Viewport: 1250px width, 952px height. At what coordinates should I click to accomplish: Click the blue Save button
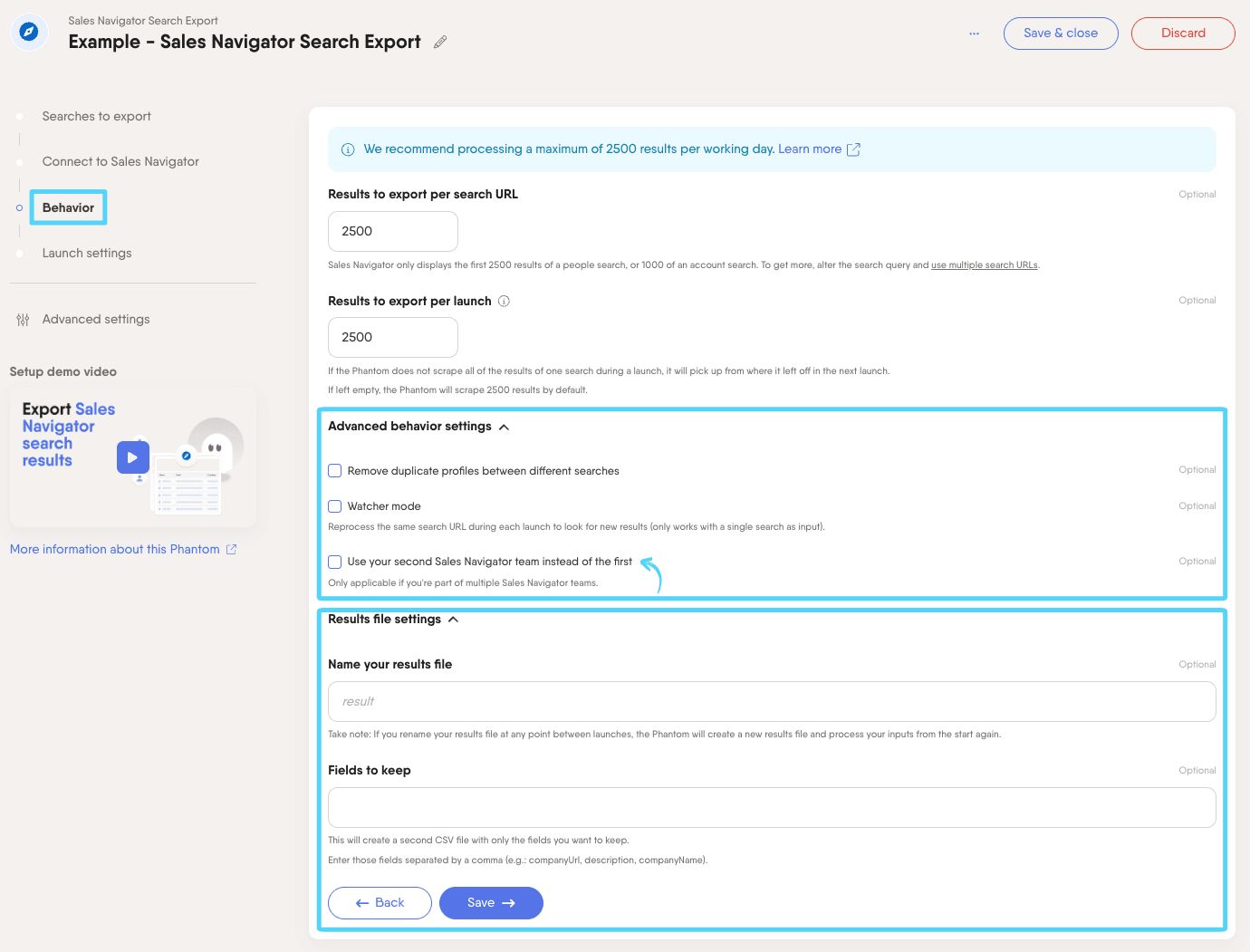coord(491,903)
